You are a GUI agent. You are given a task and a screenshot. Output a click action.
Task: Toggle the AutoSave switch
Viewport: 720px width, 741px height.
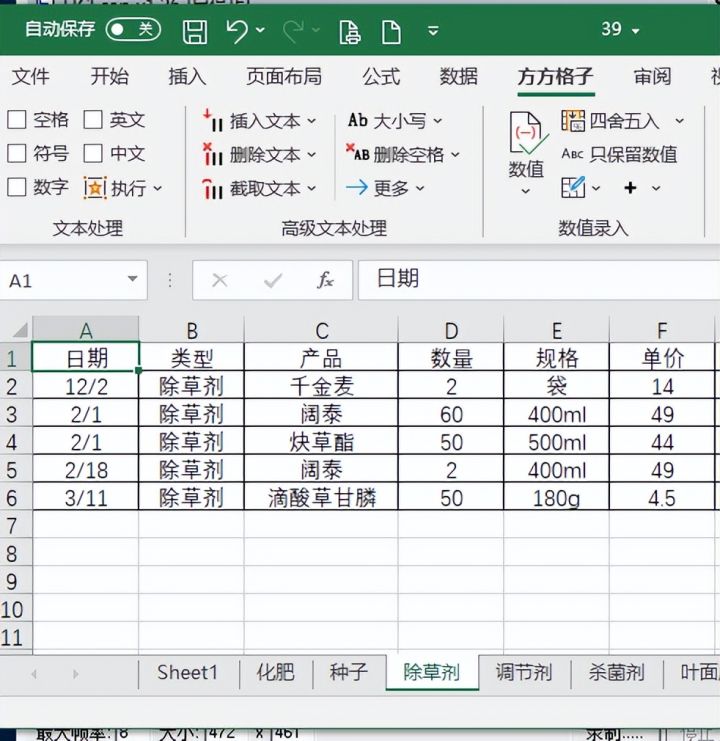(133, 30)
